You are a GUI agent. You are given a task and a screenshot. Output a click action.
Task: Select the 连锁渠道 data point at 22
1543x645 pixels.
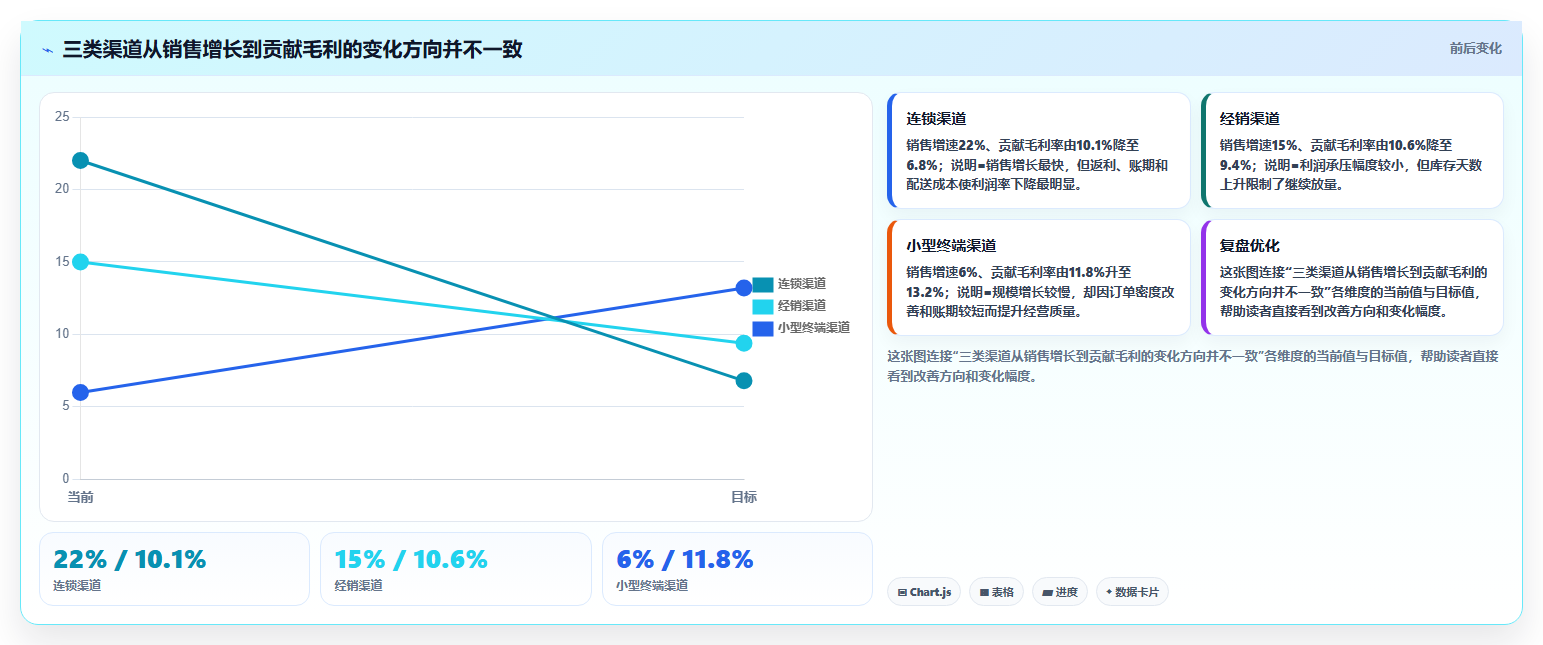81,161
